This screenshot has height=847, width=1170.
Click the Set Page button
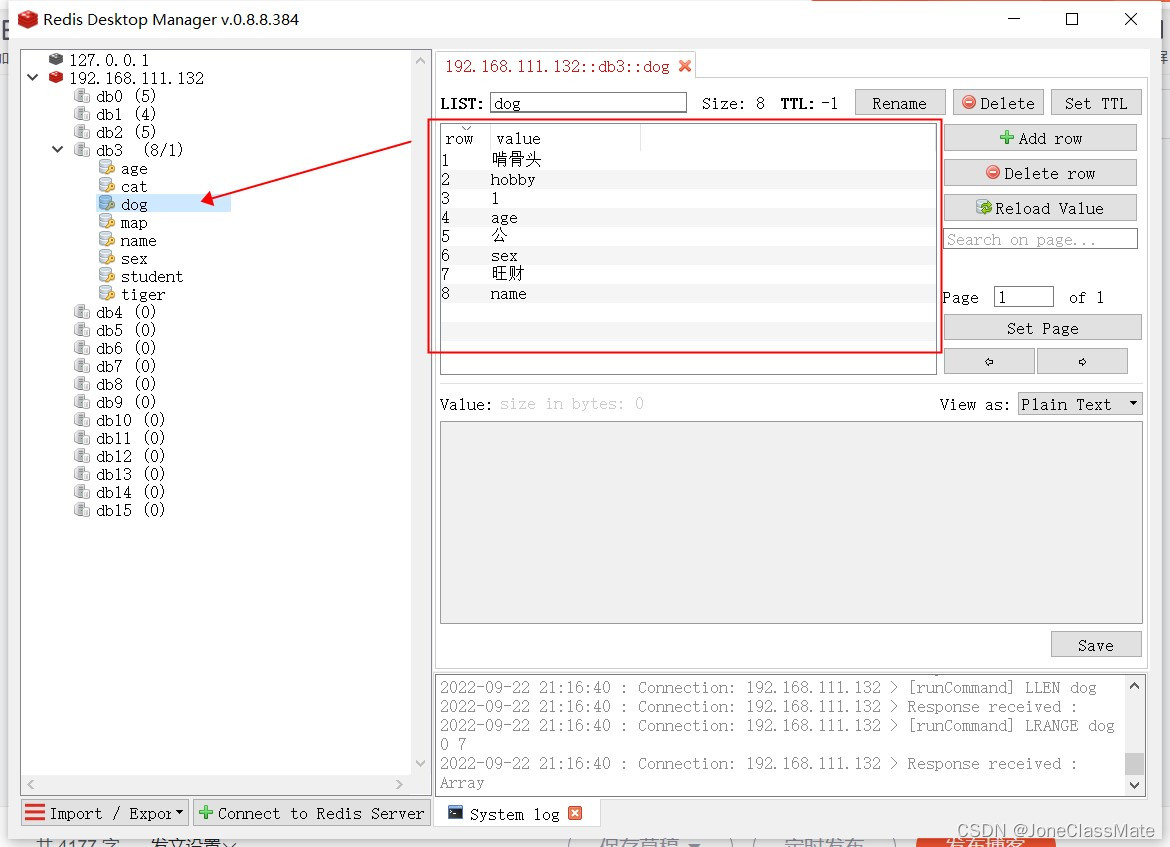coord(1042,328)
